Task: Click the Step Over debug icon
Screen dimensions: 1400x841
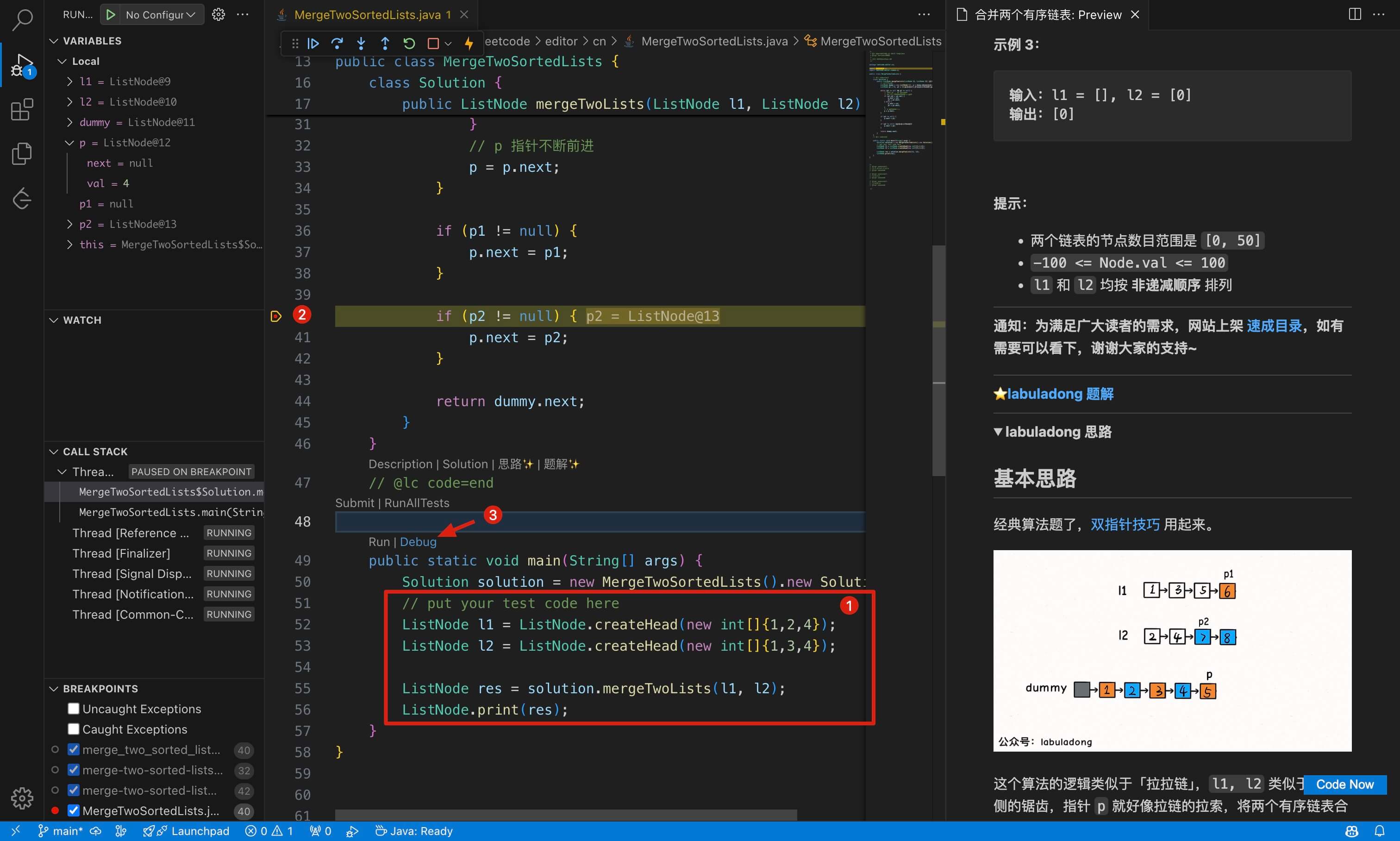Action: coord(337,43)
